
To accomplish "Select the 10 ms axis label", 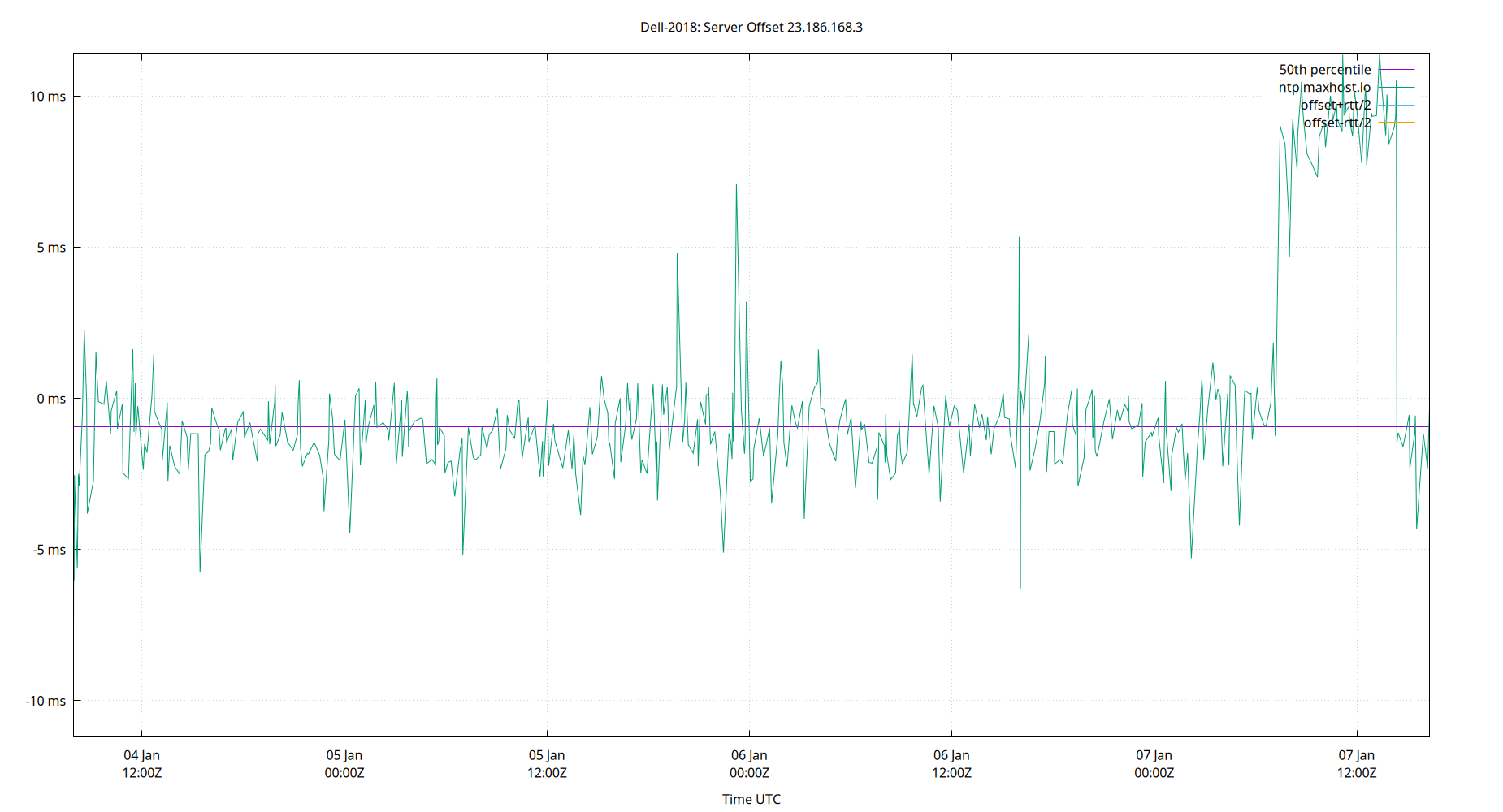I will point(49,96).
